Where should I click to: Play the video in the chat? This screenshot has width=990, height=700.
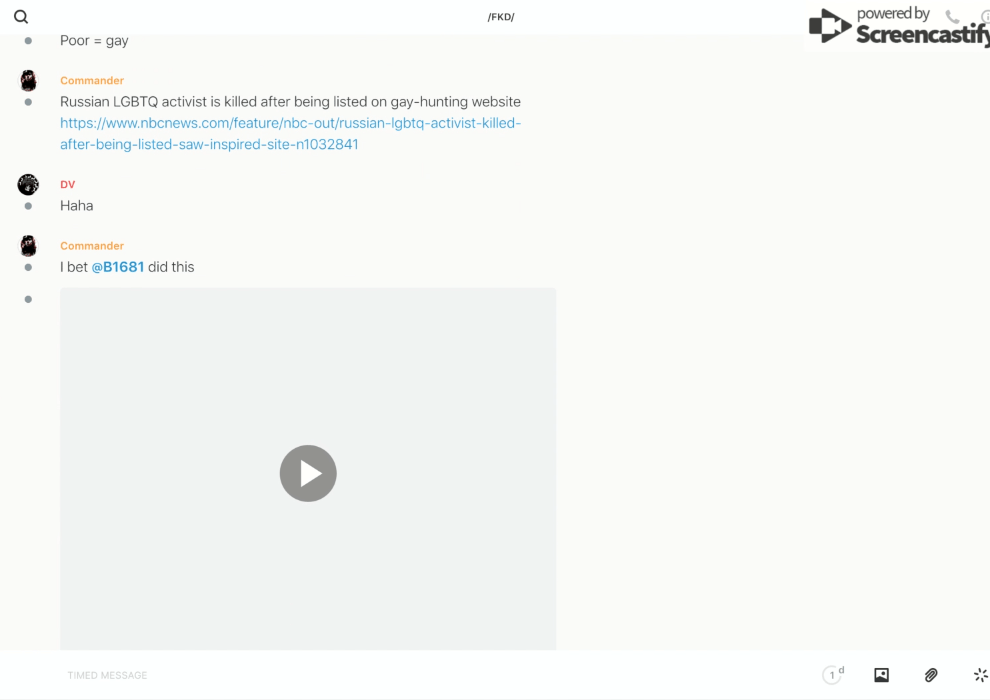(x=308, y=473)
